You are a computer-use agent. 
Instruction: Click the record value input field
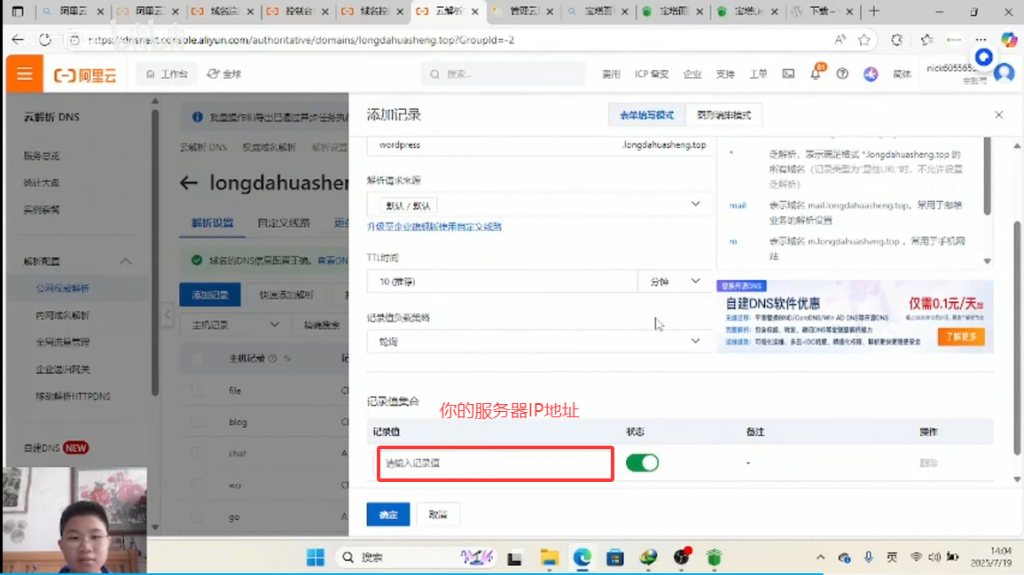495,463
